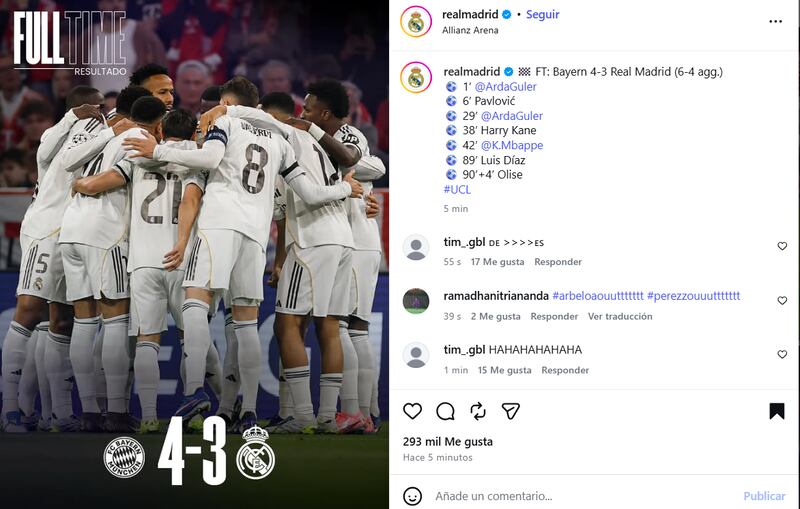Image resolution: width=800 pixels, height=509 pixels.
Task: Like tim_.gbl's DE >>>>ES comment
Action: coord(782,246)
